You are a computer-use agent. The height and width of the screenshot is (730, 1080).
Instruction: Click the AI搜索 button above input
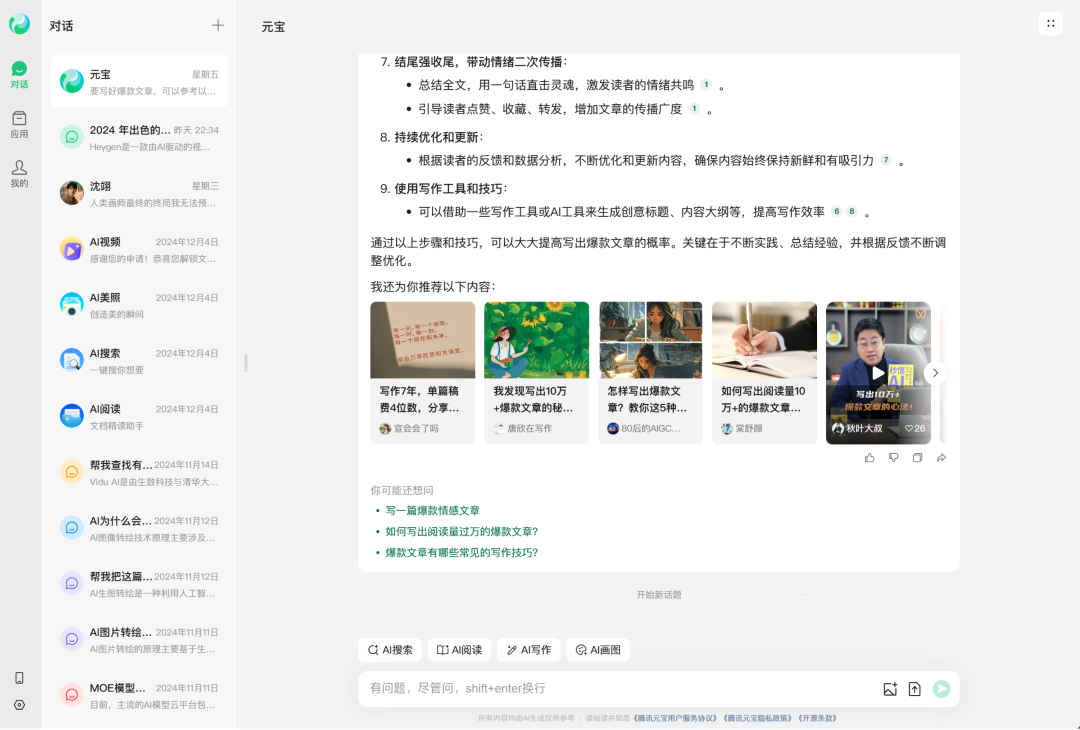point(390,650)
